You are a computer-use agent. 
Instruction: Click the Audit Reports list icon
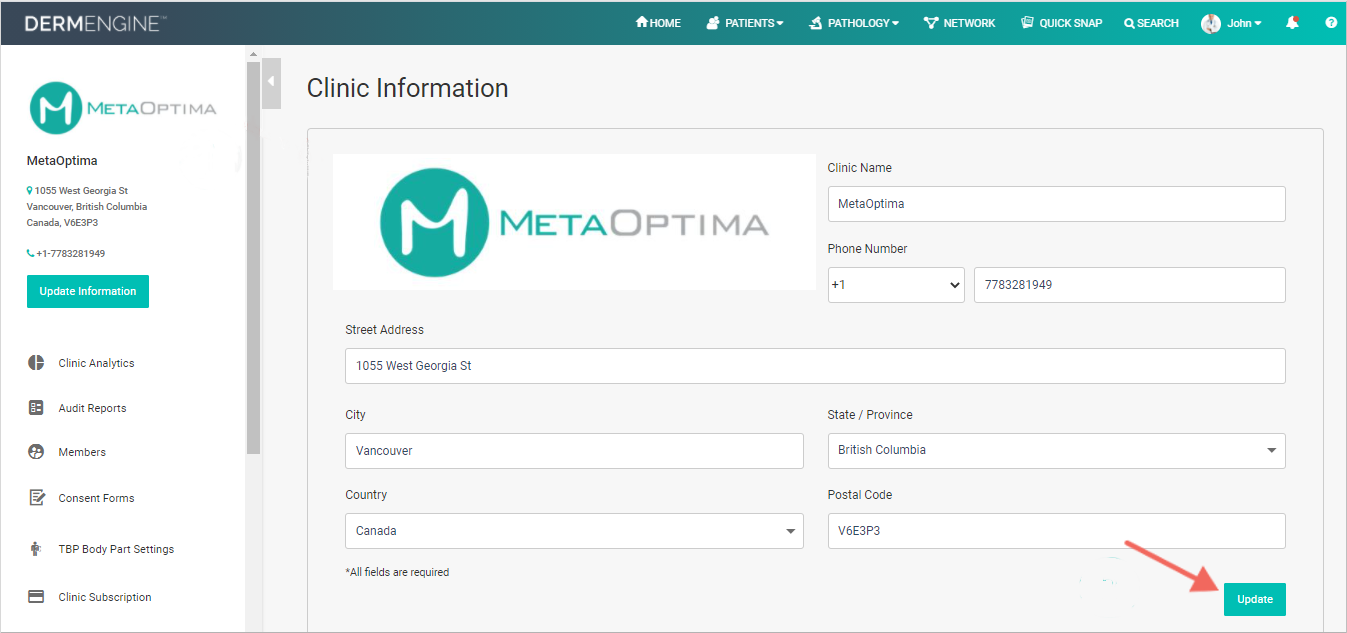click(x=36, y=407)
